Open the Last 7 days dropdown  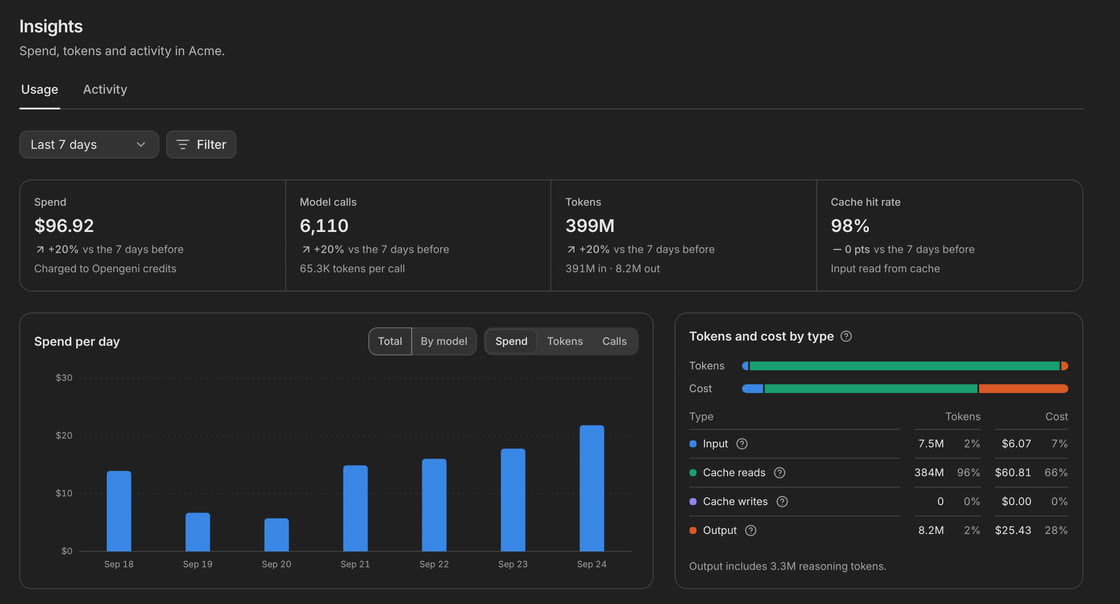89,144
